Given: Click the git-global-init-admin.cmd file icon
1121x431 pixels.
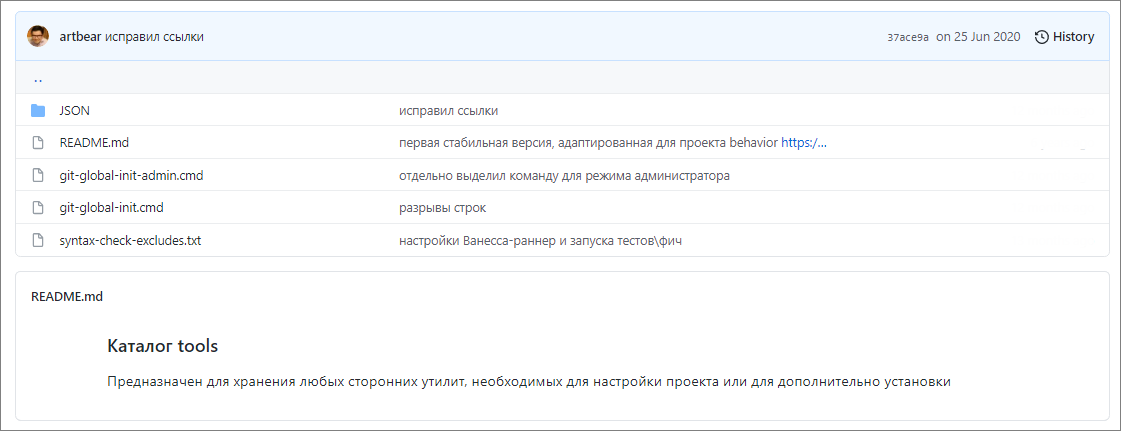Looking at the screenshot, I should coord(38,176).
